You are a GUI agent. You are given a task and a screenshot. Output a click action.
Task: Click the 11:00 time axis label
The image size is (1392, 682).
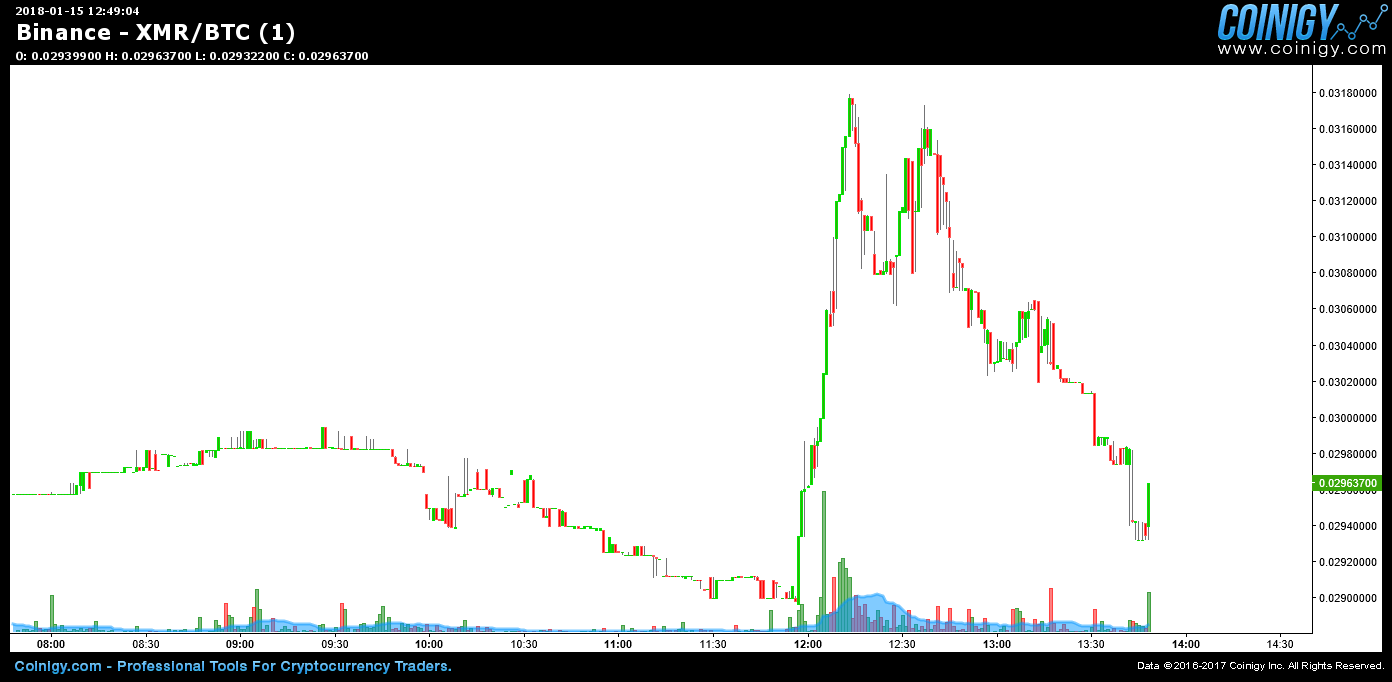coord(618,644)
